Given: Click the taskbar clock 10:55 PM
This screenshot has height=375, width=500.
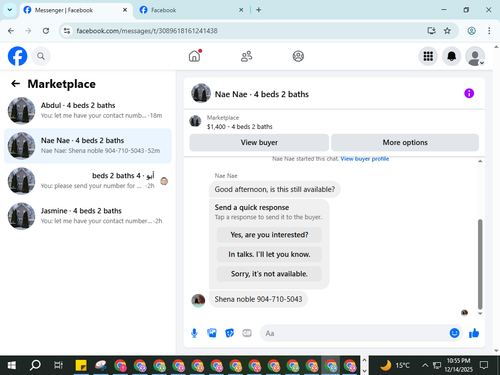Looking at the screenshot, I should pyautogui.click(x=458, y=365).
